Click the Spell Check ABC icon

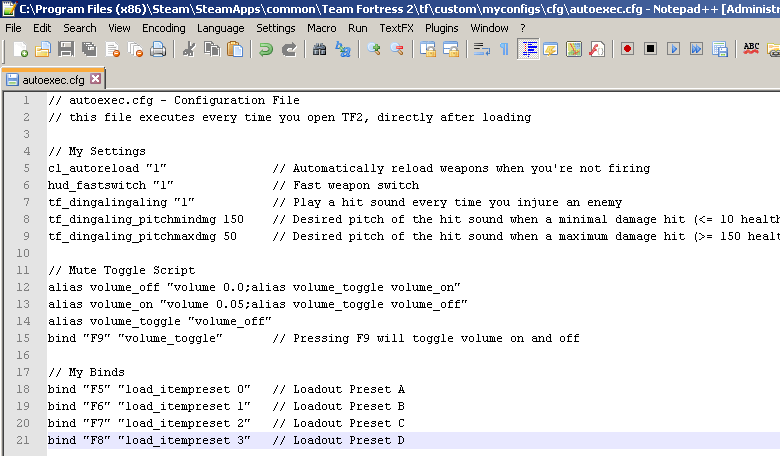[751, 49]
